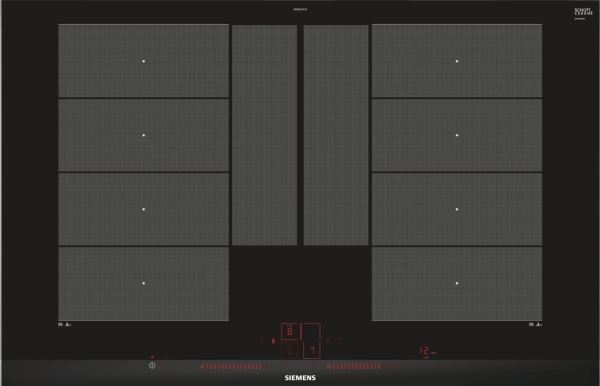The height and width of the screenshot is (386, 600).
Task: Tap the lit red bar left of zone displays
Action: tap(273, 341)
